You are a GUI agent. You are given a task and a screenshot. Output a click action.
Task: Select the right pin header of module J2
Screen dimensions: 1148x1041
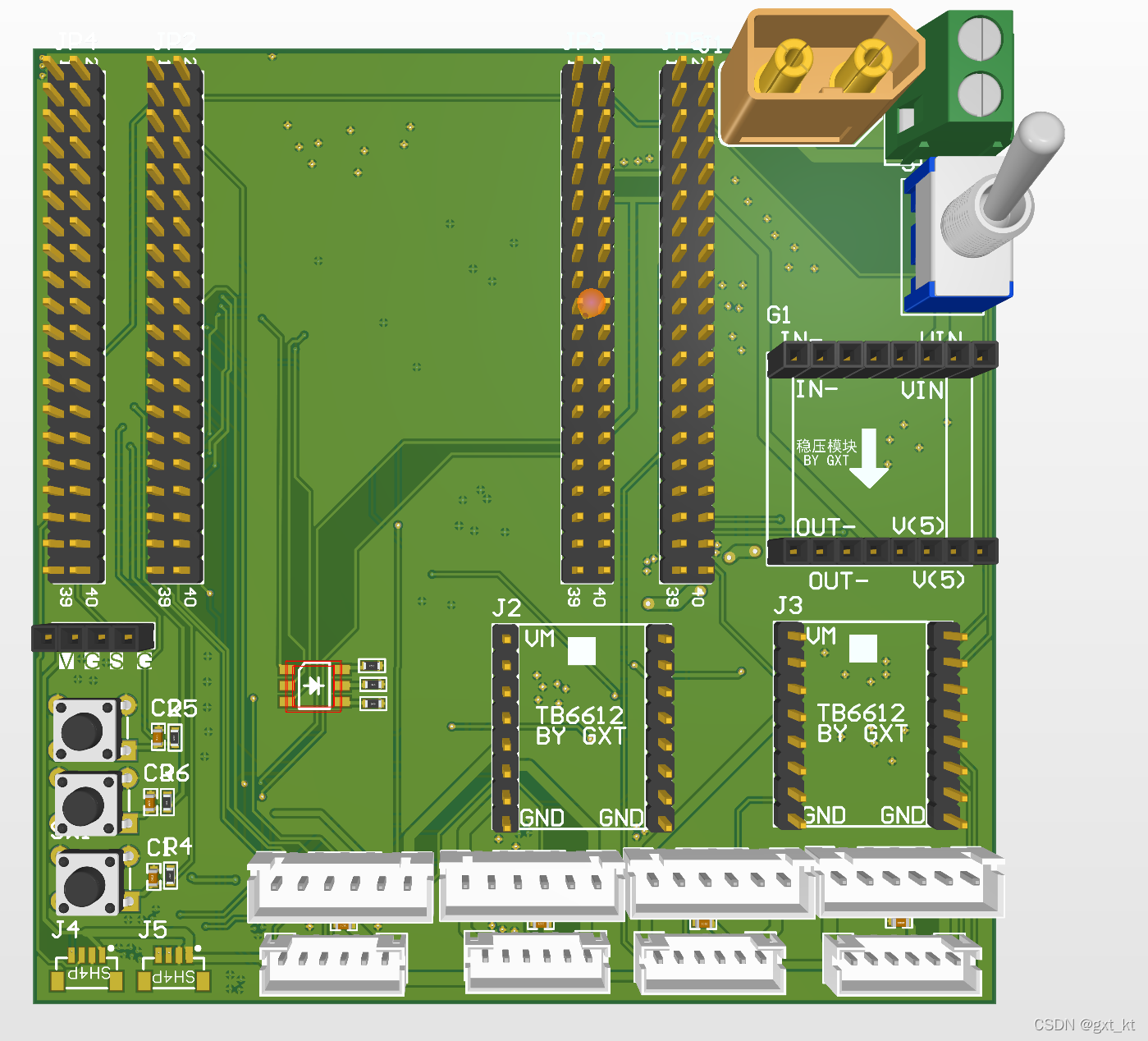coord(660,727)
